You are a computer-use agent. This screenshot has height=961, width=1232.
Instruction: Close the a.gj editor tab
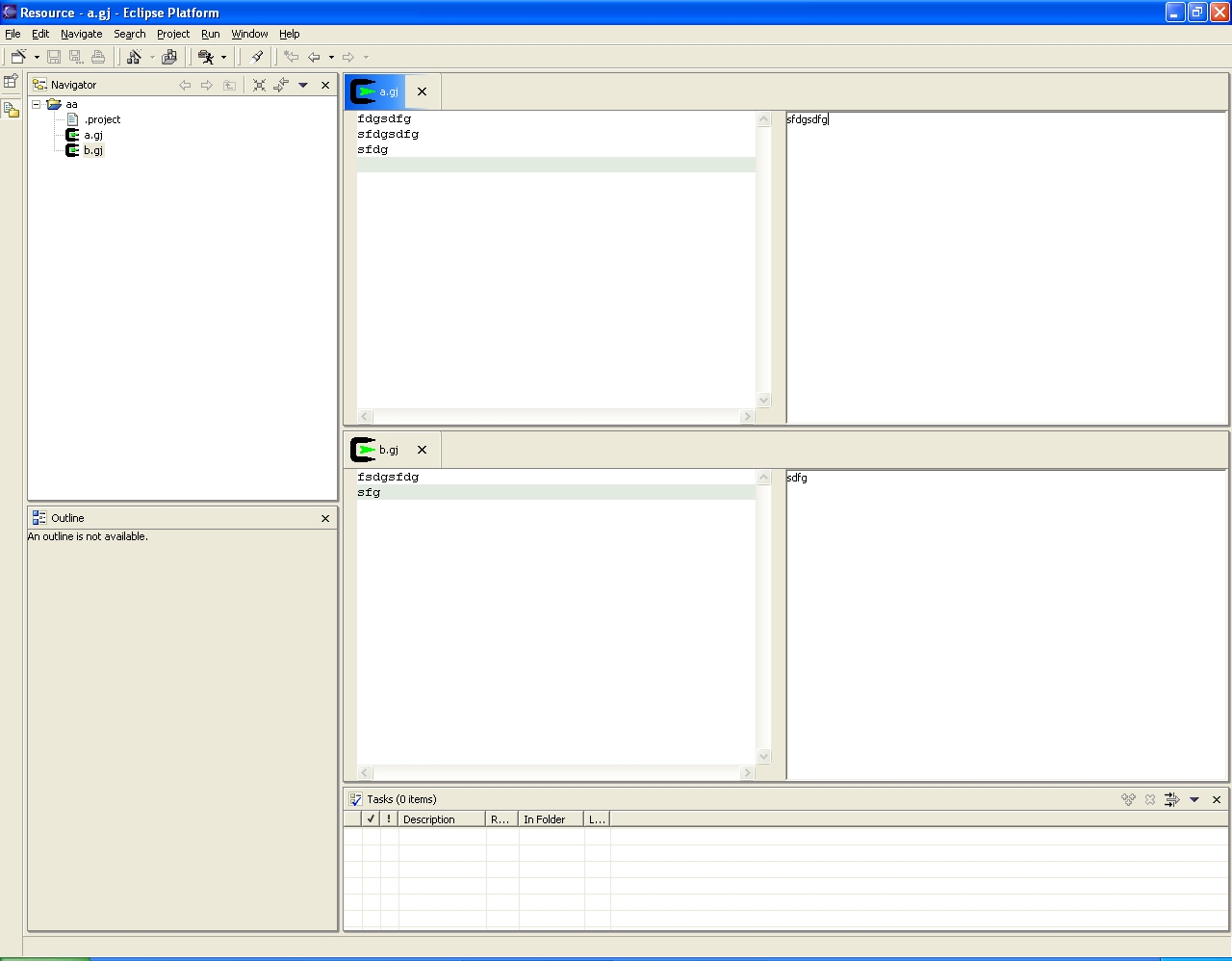pos(422,91)
